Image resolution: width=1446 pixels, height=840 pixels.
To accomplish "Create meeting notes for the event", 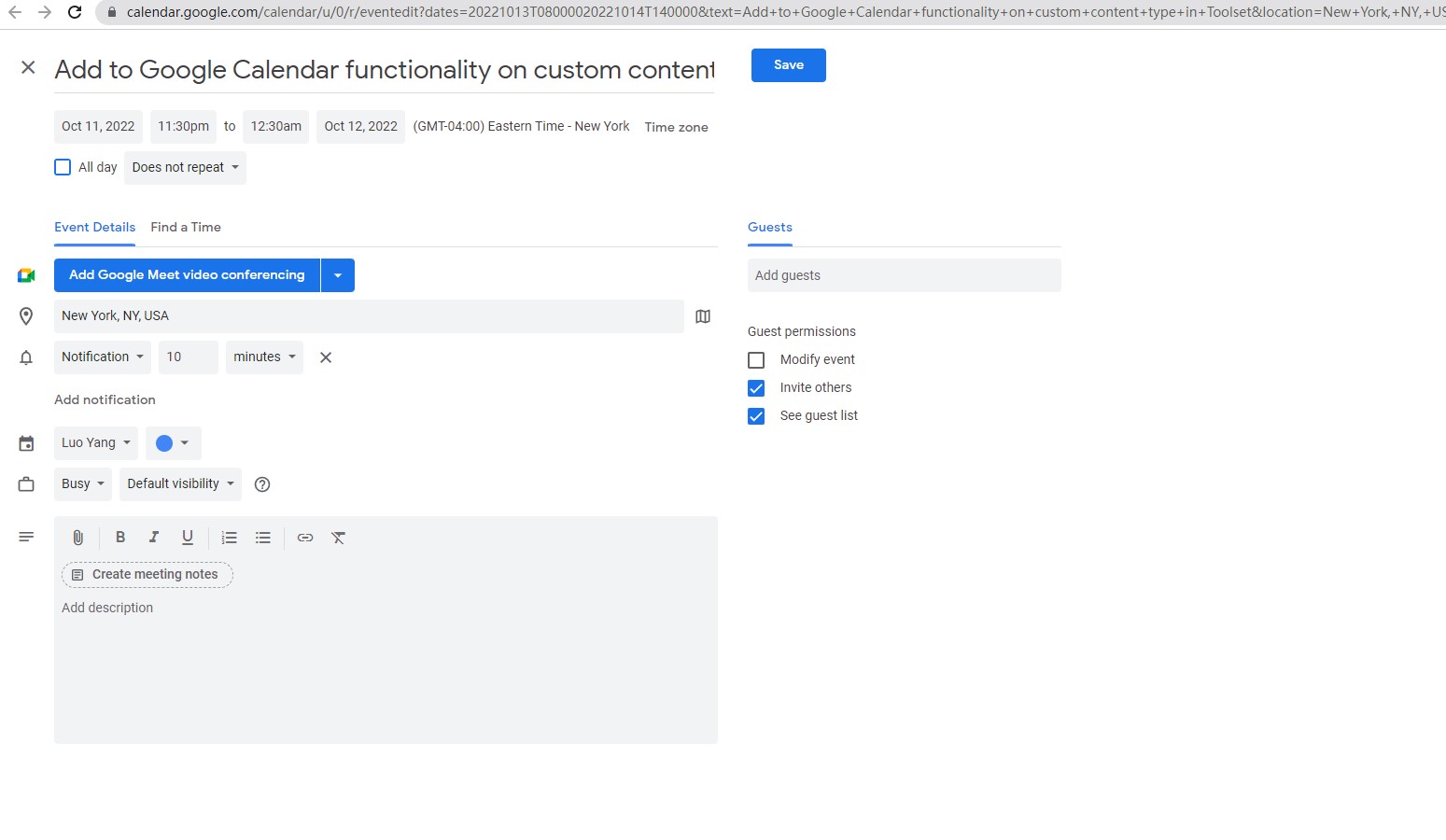I will [147, 575].
